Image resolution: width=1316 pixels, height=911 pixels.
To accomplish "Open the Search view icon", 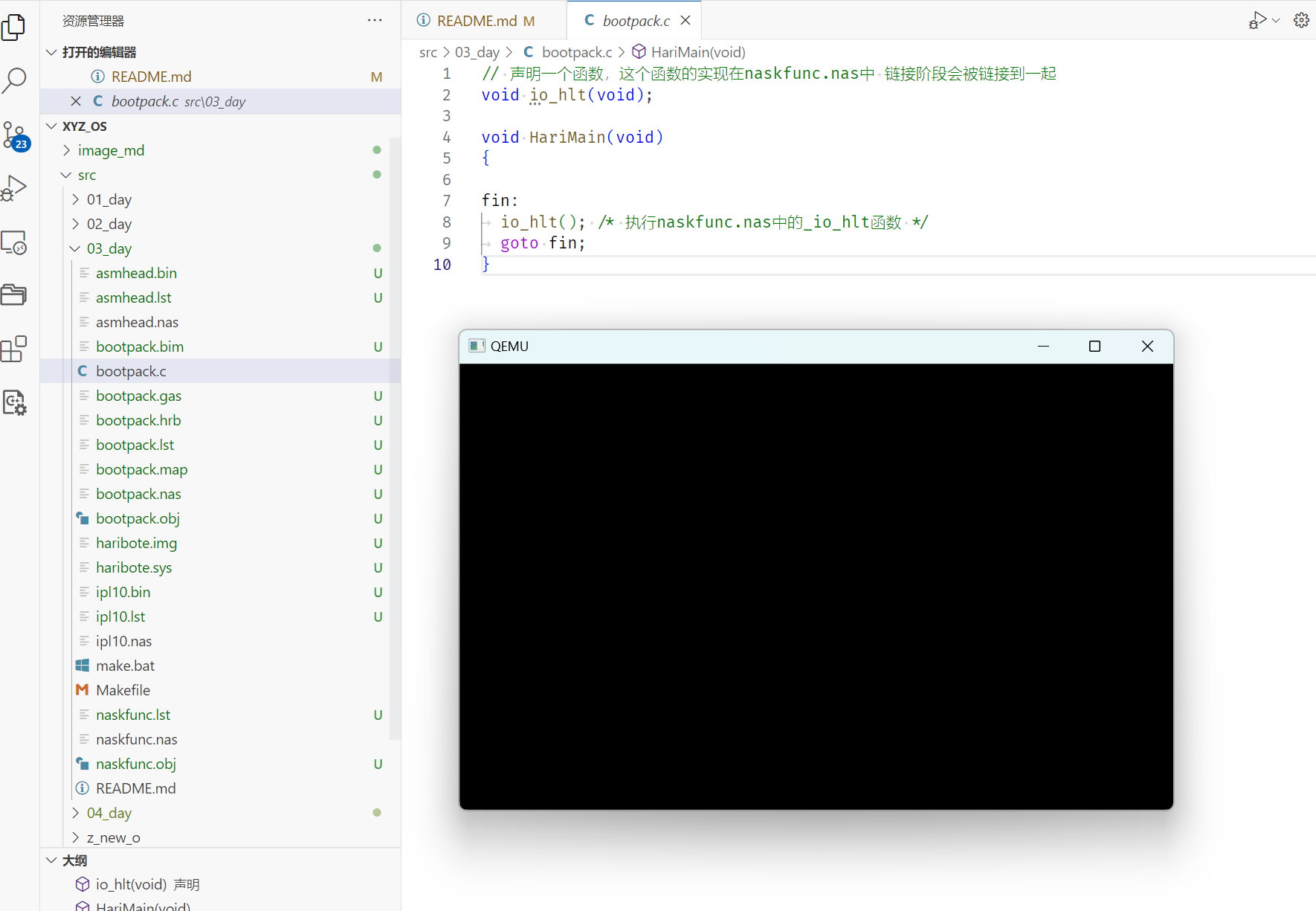I will (14, 80).
